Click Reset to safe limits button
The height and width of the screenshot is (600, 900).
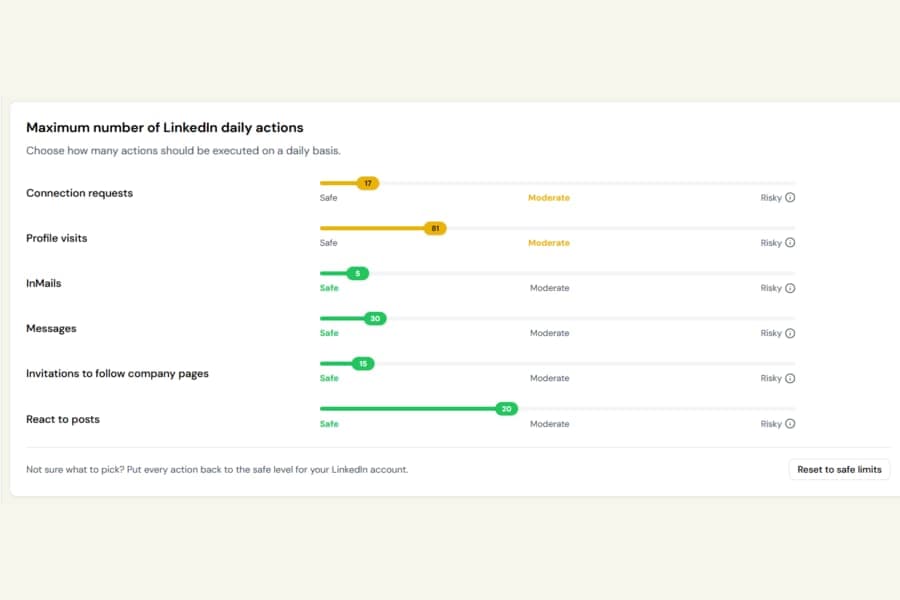839,470
